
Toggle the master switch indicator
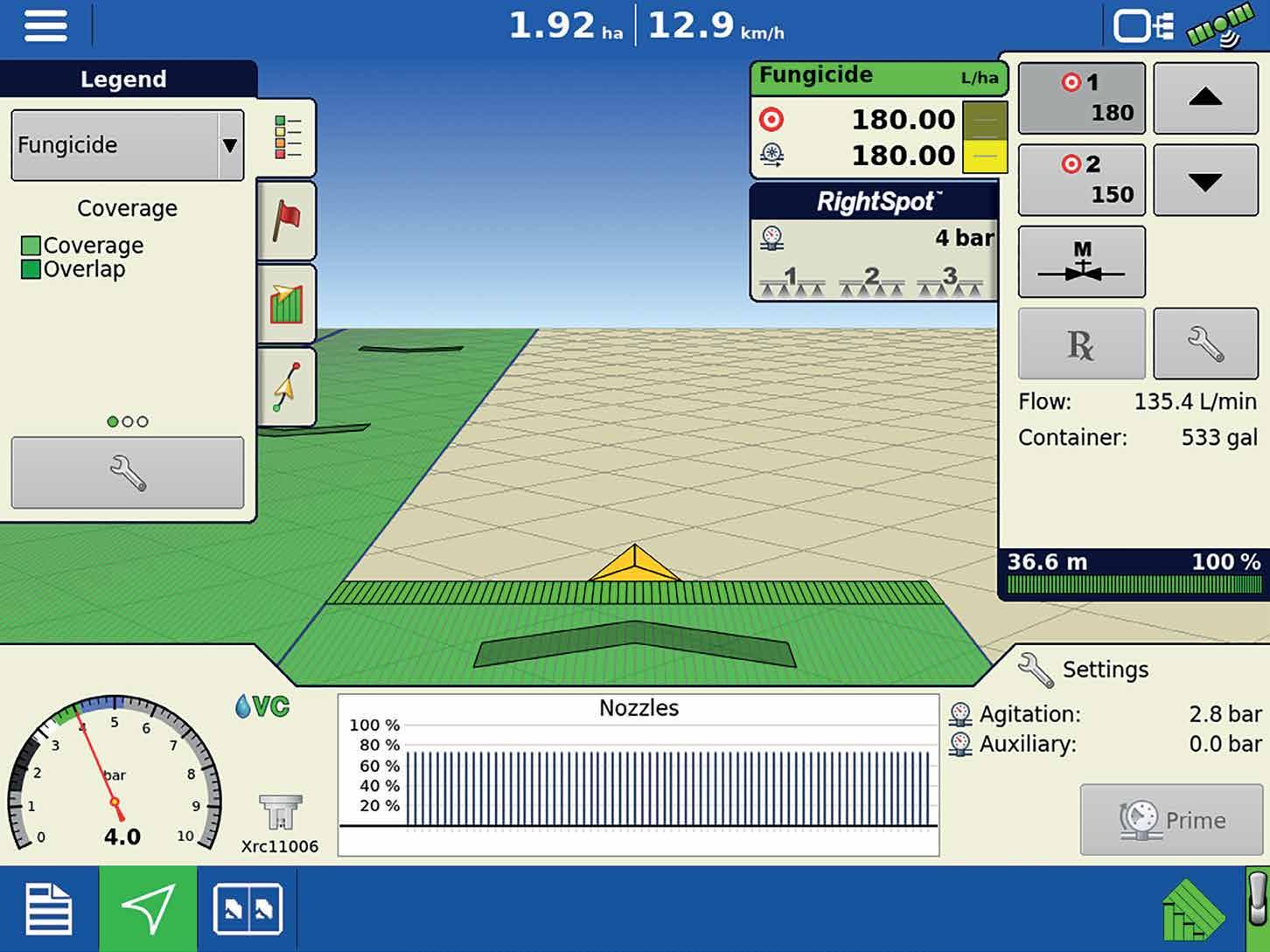tap(1258, 909)
